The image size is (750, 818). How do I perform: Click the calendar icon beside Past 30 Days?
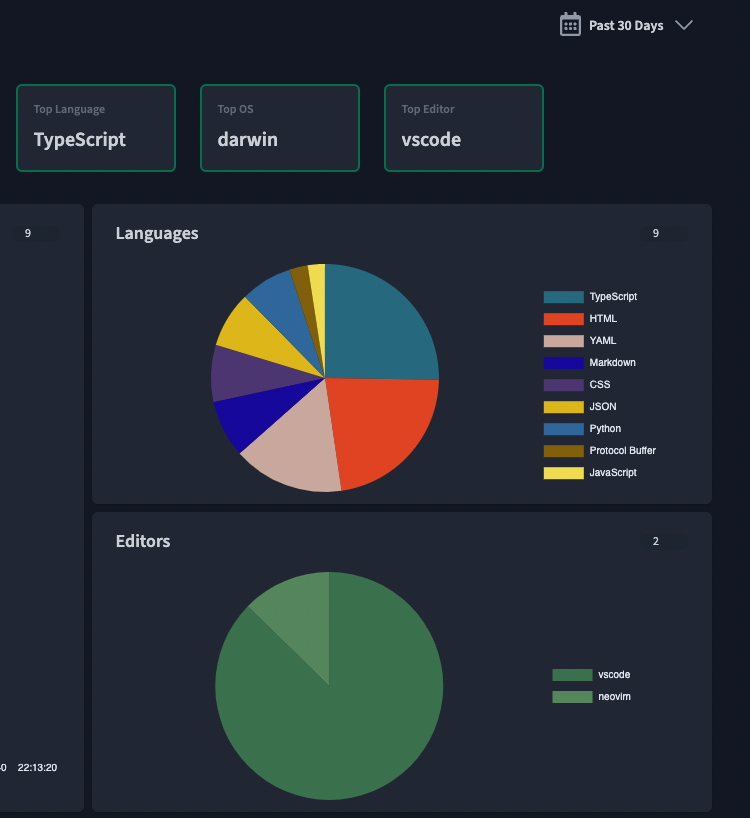pyautogui.click(x=570, y=25)
